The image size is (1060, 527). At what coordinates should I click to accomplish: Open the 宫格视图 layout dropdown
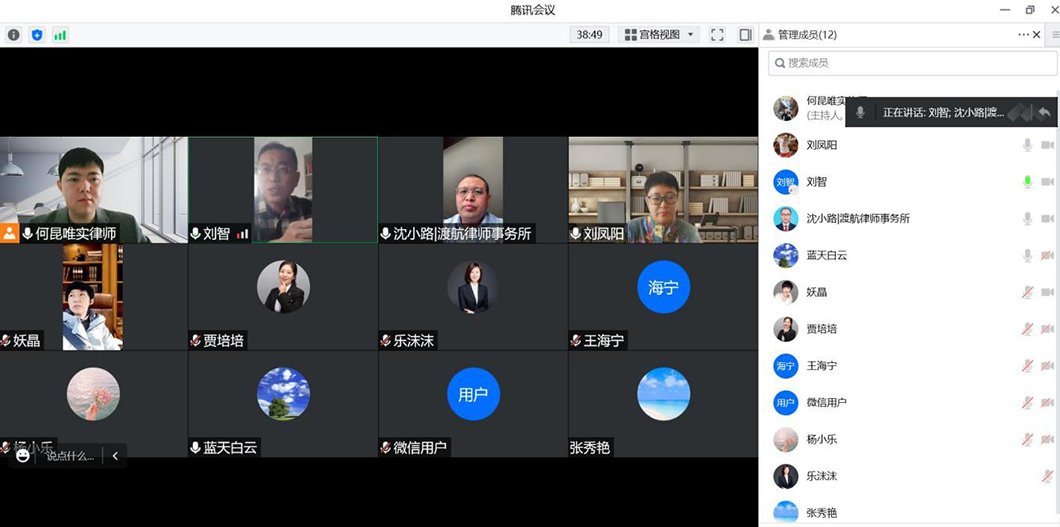(659, 34)
